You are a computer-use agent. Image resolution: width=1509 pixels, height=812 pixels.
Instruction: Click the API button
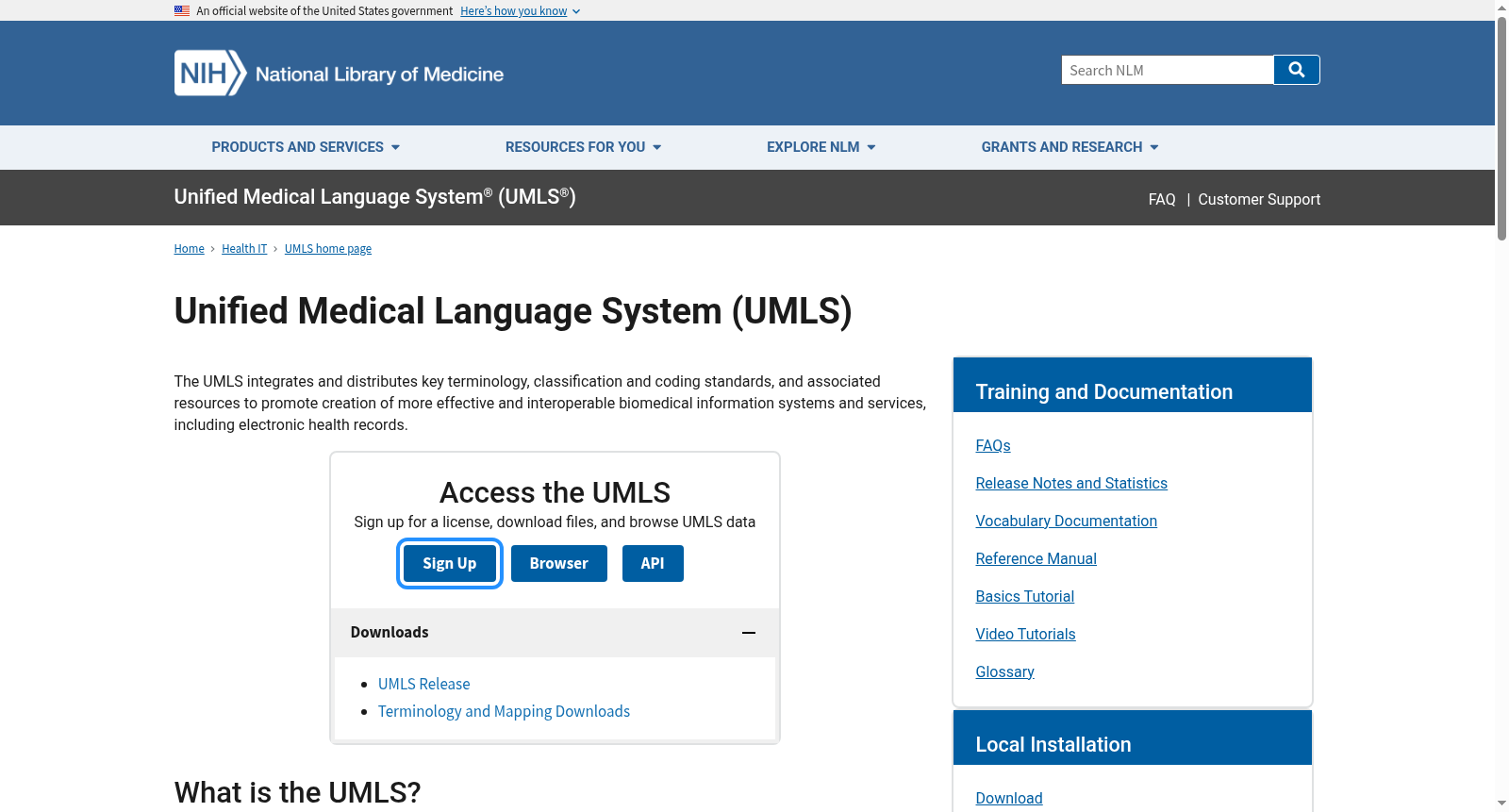point(653,563)
